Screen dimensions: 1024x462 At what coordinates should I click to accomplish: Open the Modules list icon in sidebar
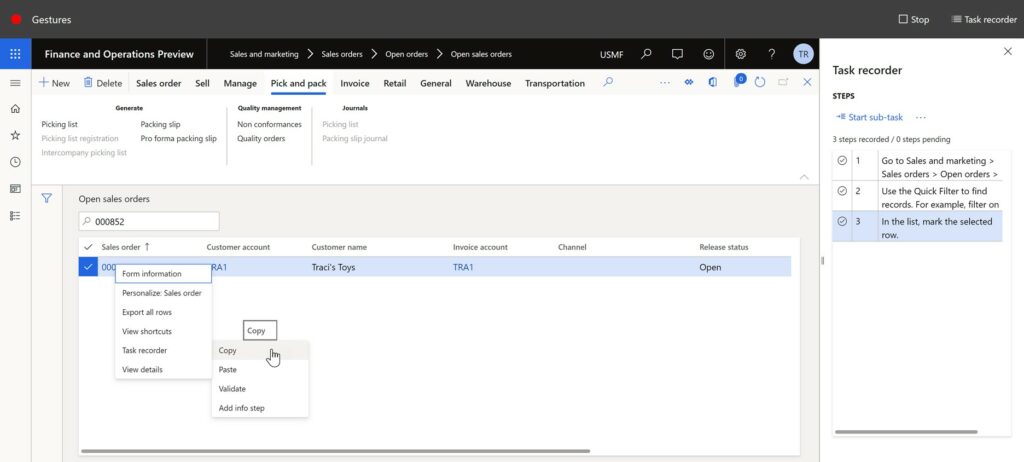pos(16,216)
